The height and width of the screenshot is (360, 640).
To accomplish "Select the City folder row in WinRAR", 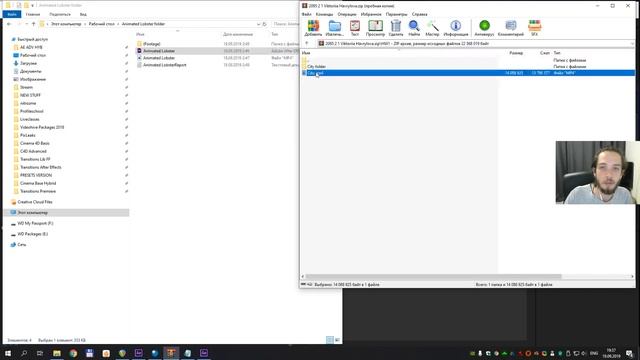I will click(468, 66).
